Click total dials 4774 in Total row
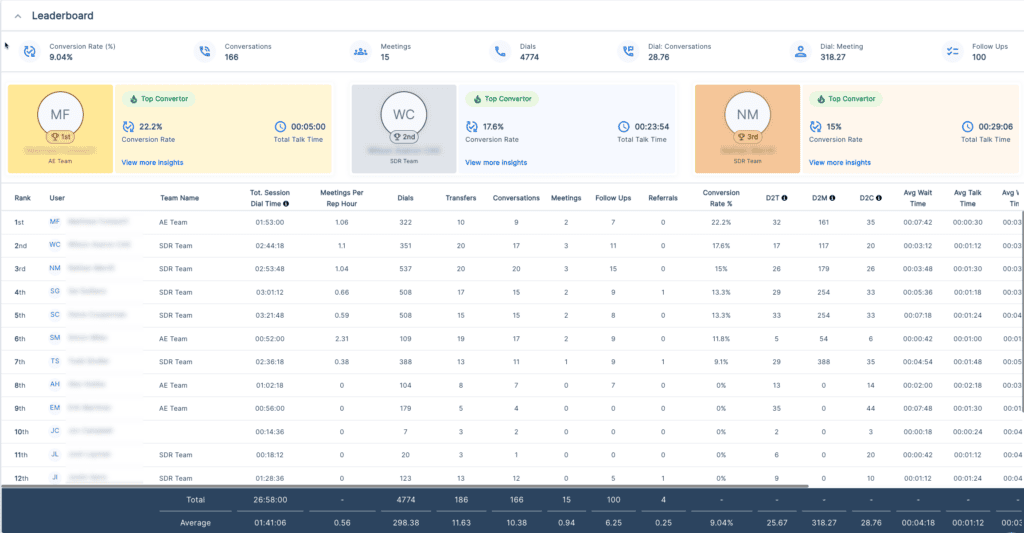Viewport: 1024px width, 533px height. coord(406,500)
